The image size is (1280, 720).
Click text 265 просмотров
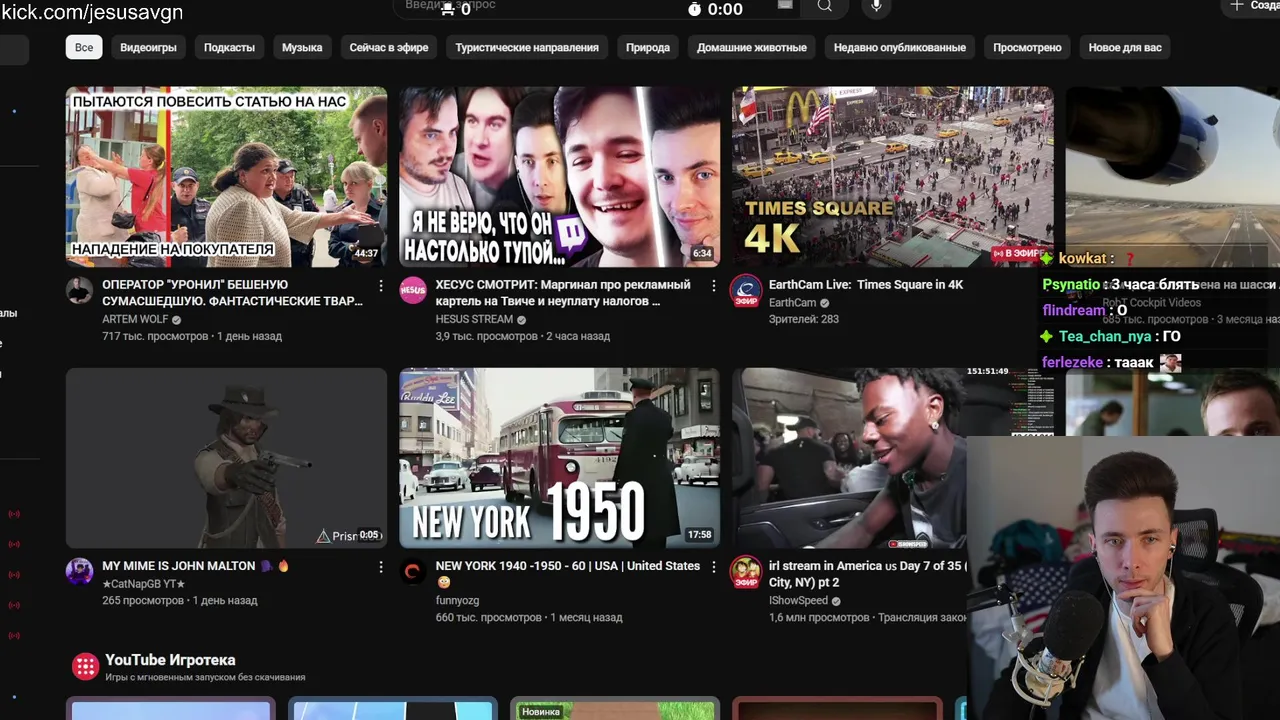click(x=143, y=601)
